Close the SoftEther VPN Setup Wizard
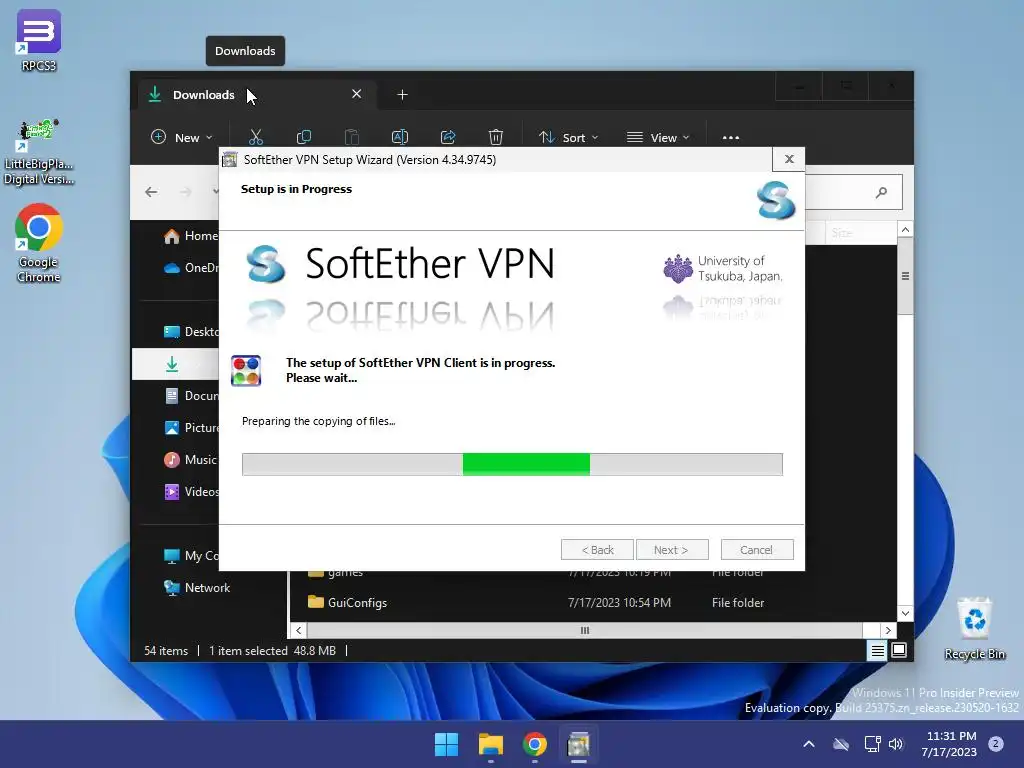The height and width of the screenshot is (768, 1024). tap(789, 159)
